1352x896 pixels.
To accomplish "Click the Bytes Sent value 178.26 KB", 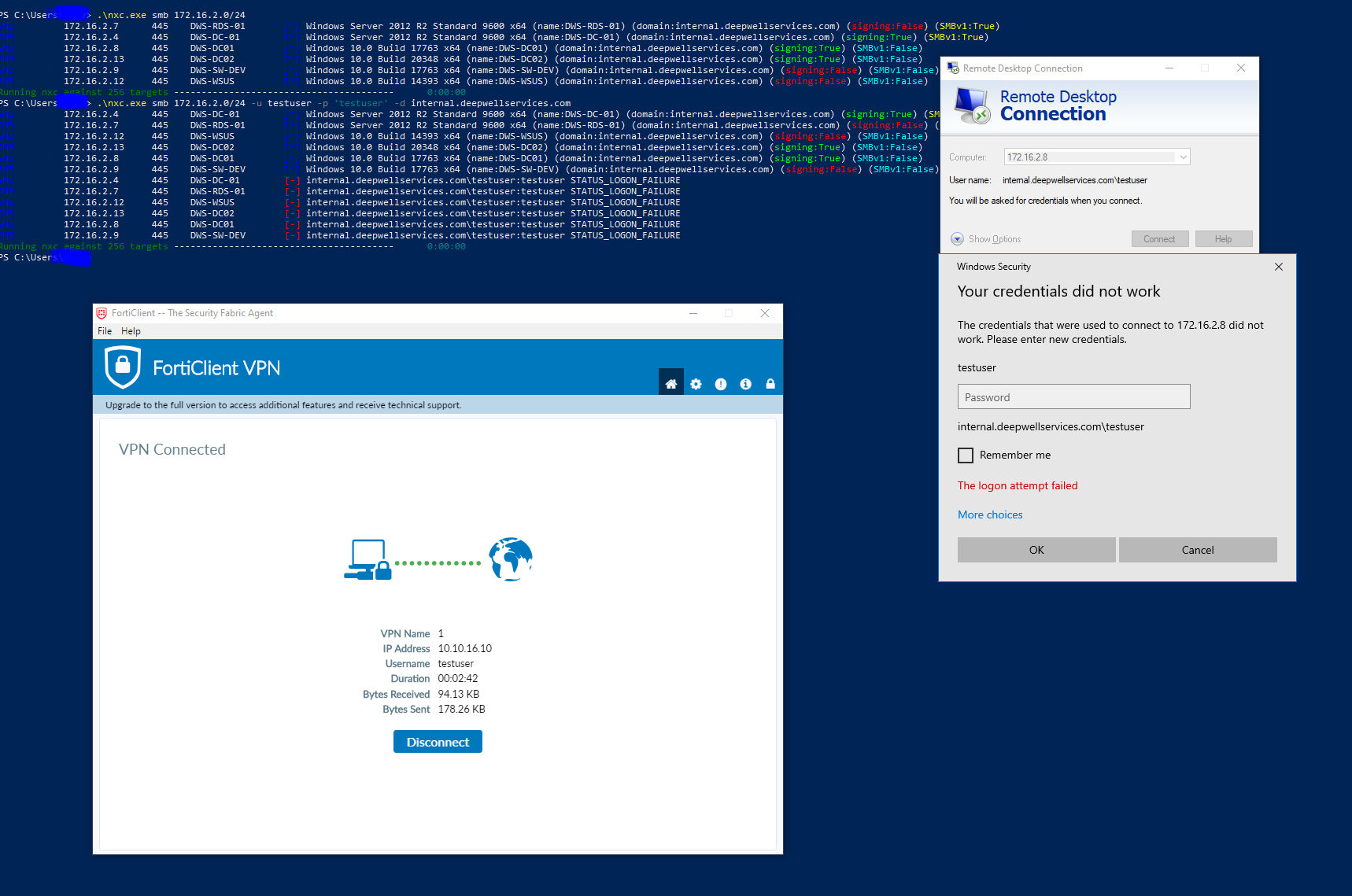I will [461, 710].
